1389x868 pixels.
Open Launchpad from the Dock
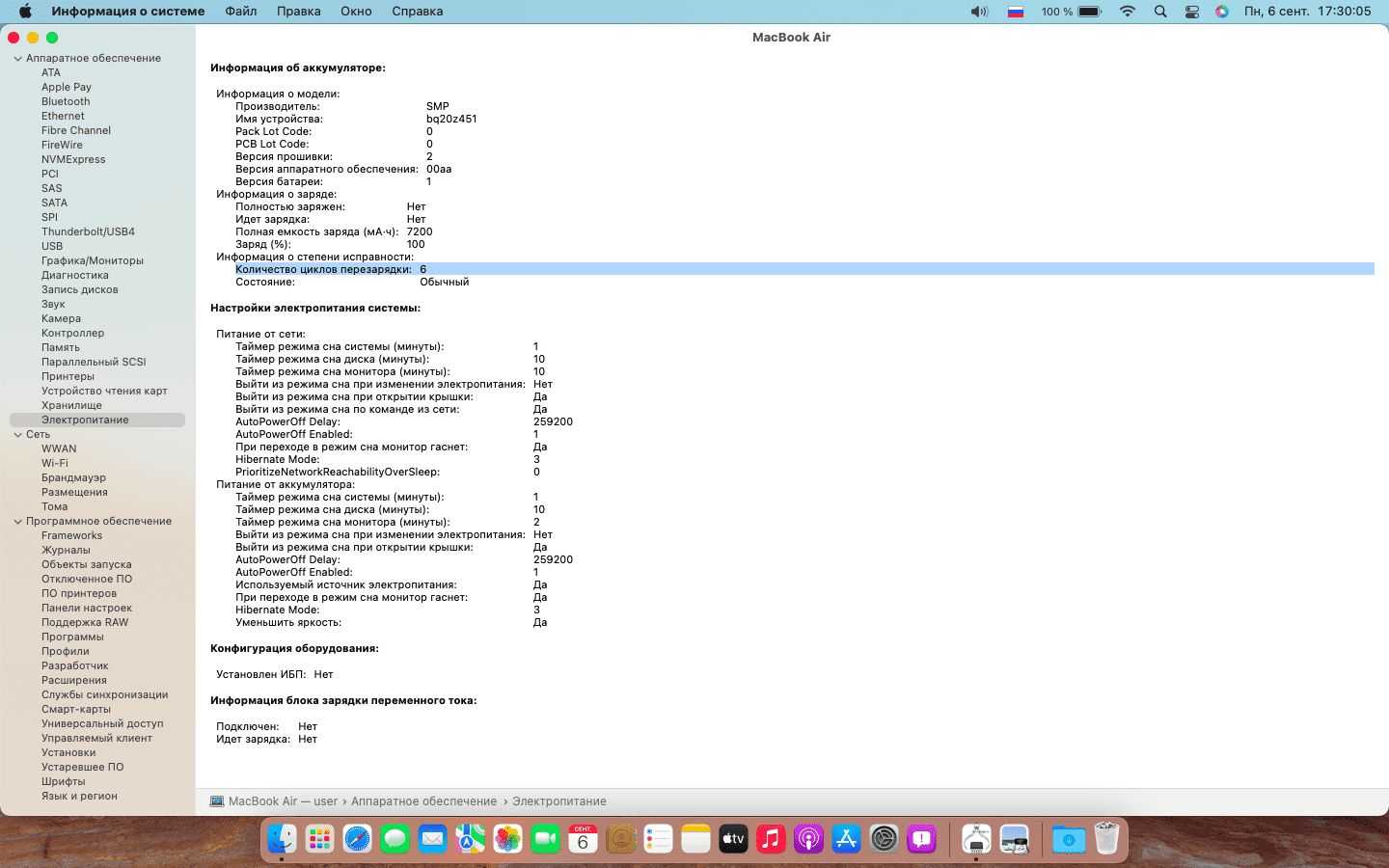pyautogui.click(x=319, y=839)
